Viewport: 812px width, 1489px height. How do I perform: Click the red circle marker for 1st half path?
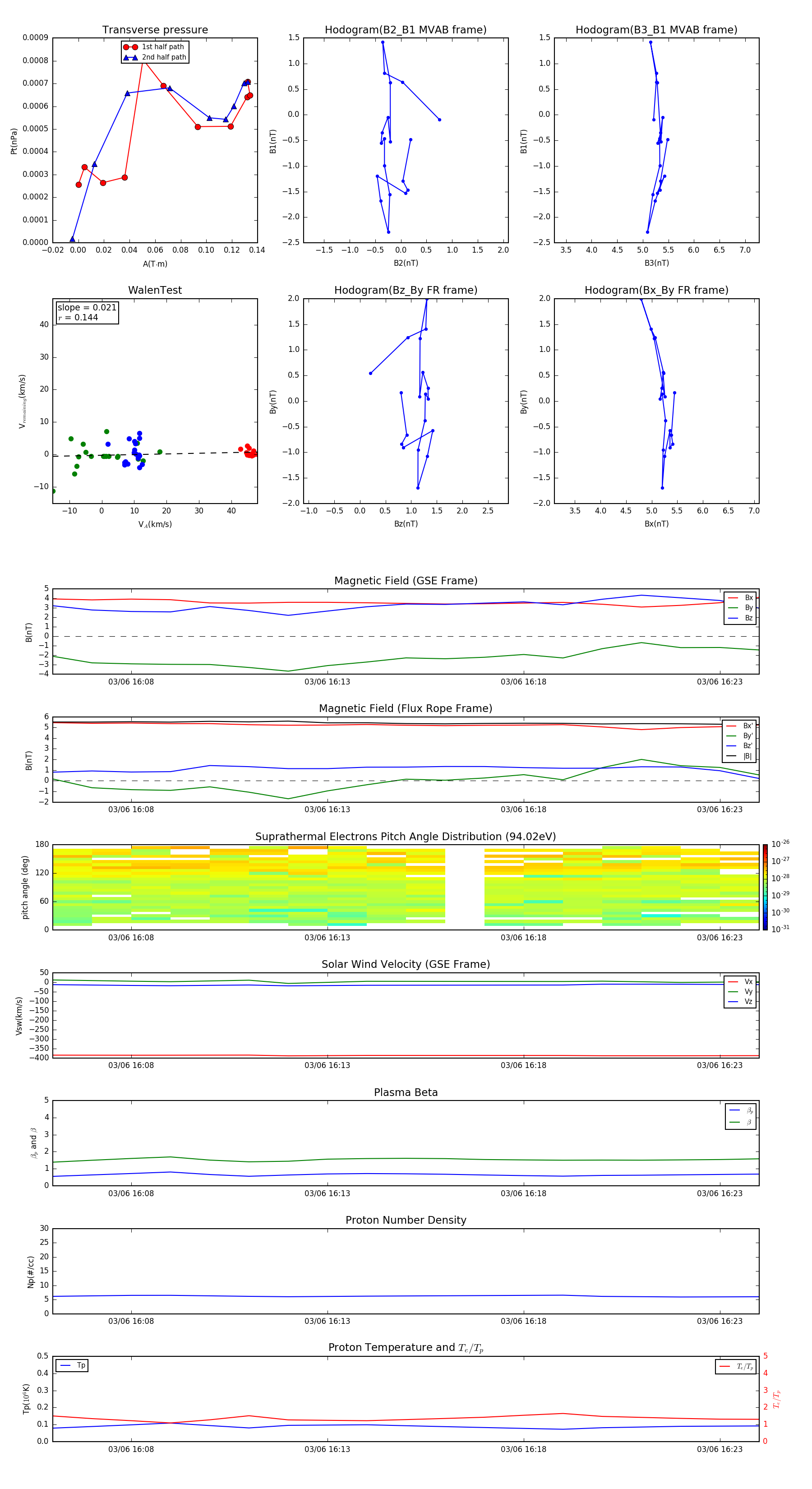pos(131,47)
